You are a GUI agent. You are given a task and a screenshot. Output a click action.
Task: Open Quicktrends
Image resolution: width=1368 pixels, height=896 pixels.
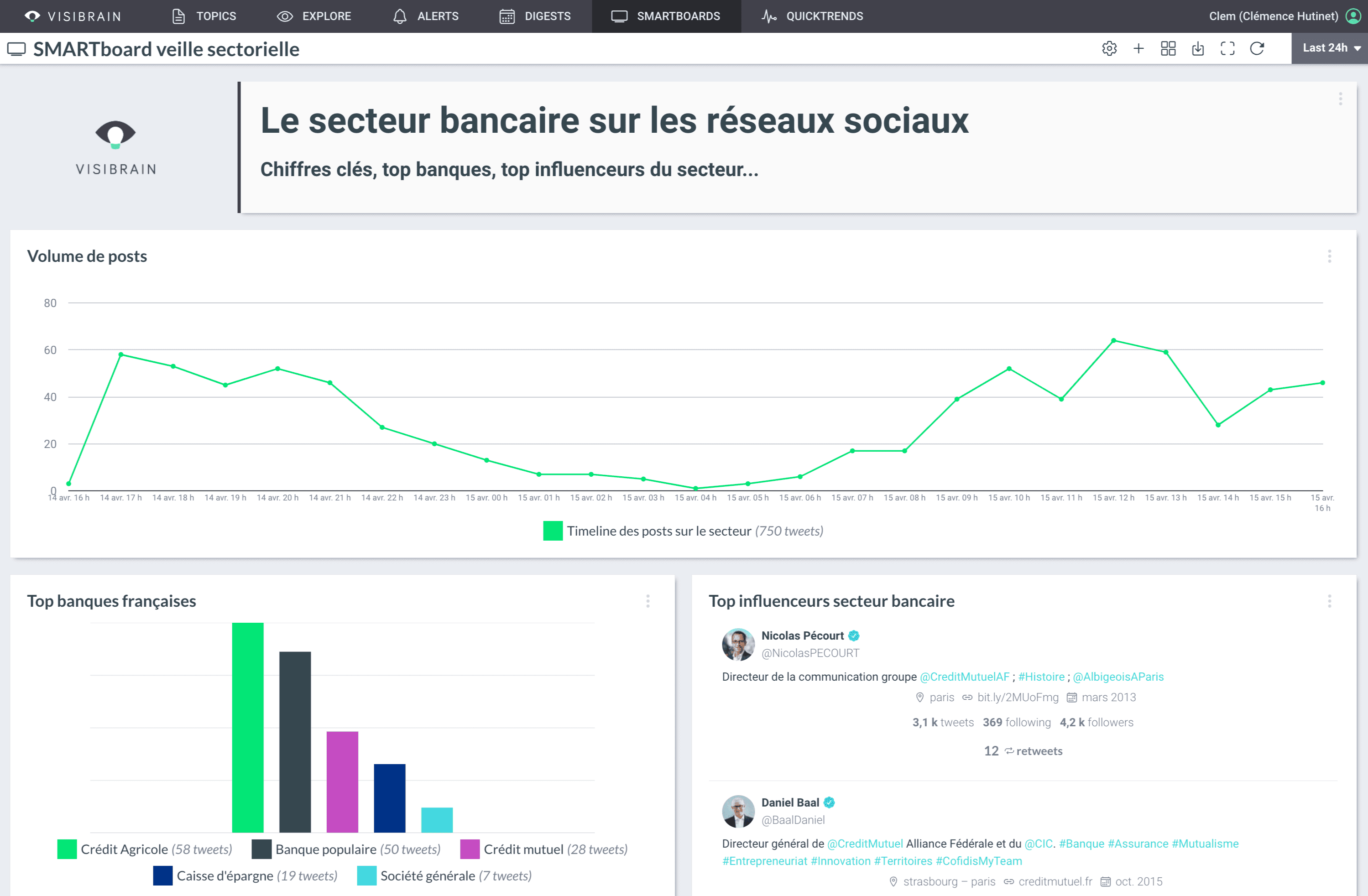click(x=812, y=16)
